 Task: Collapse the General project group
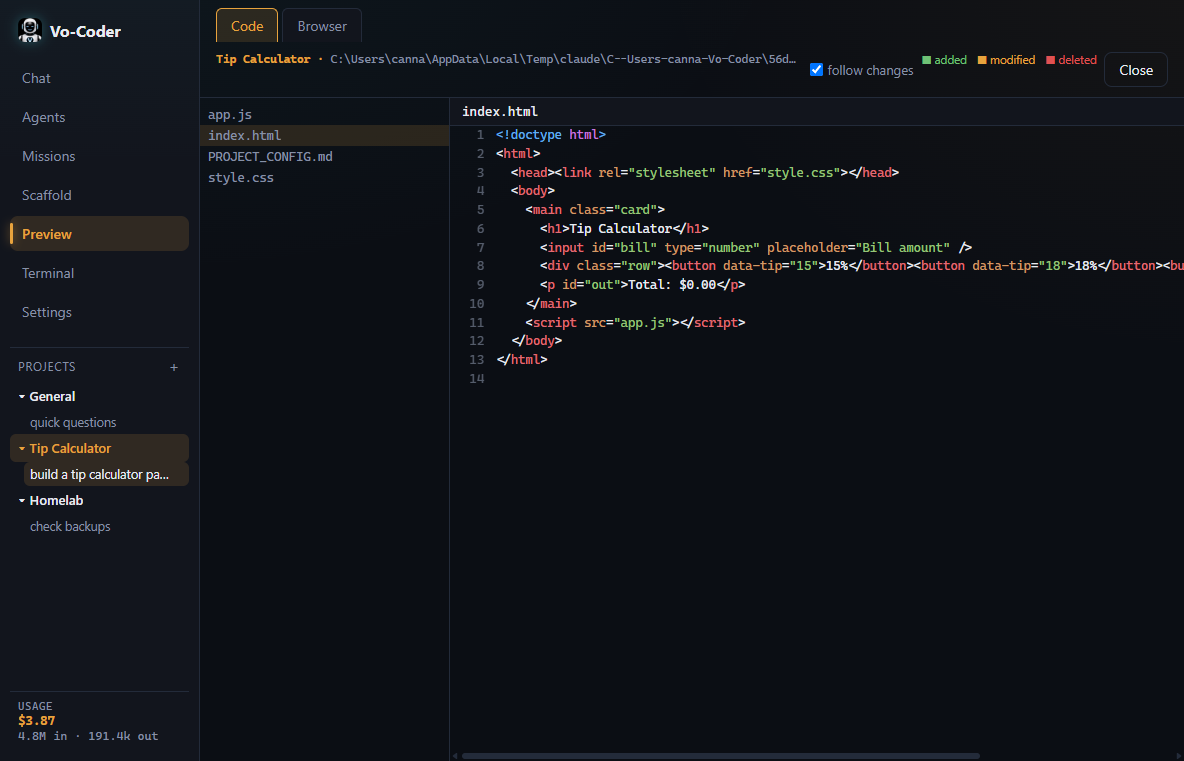[x=23, y=396]
